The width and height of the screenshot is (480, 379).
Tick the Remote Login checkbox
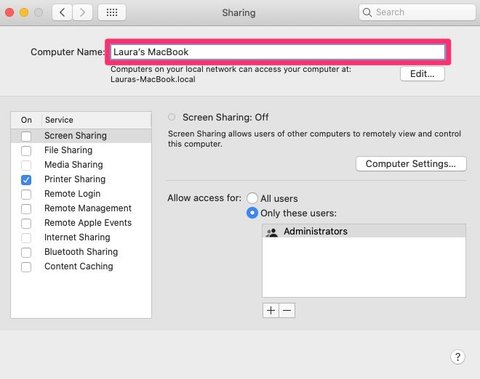(26, 194)
